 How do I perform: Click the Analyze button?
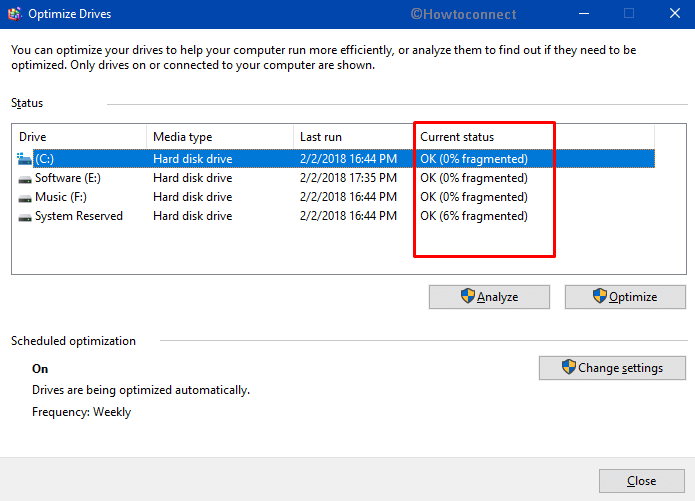click(489, 297)
